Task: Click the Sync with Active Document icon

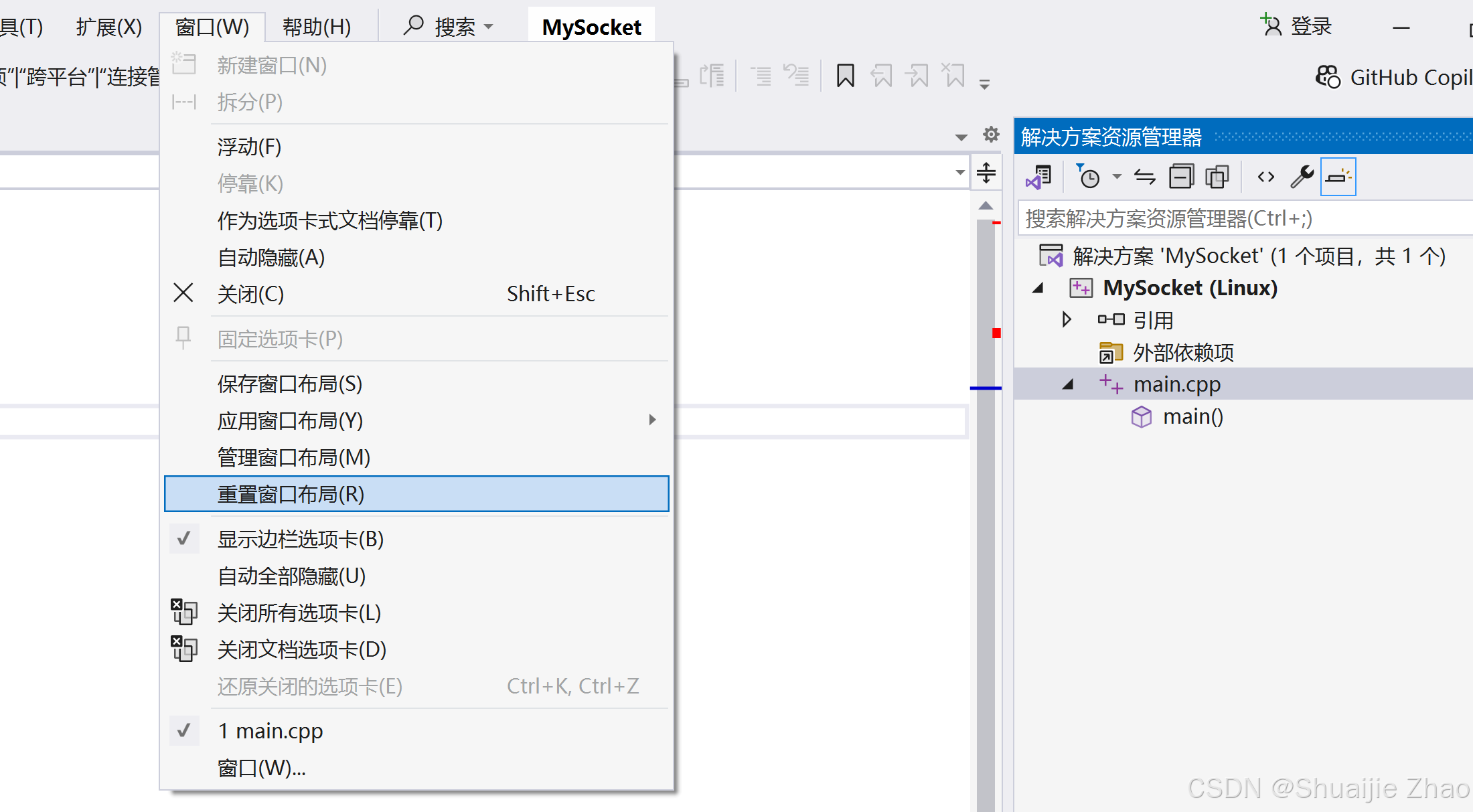Action: coord(1144,177)
